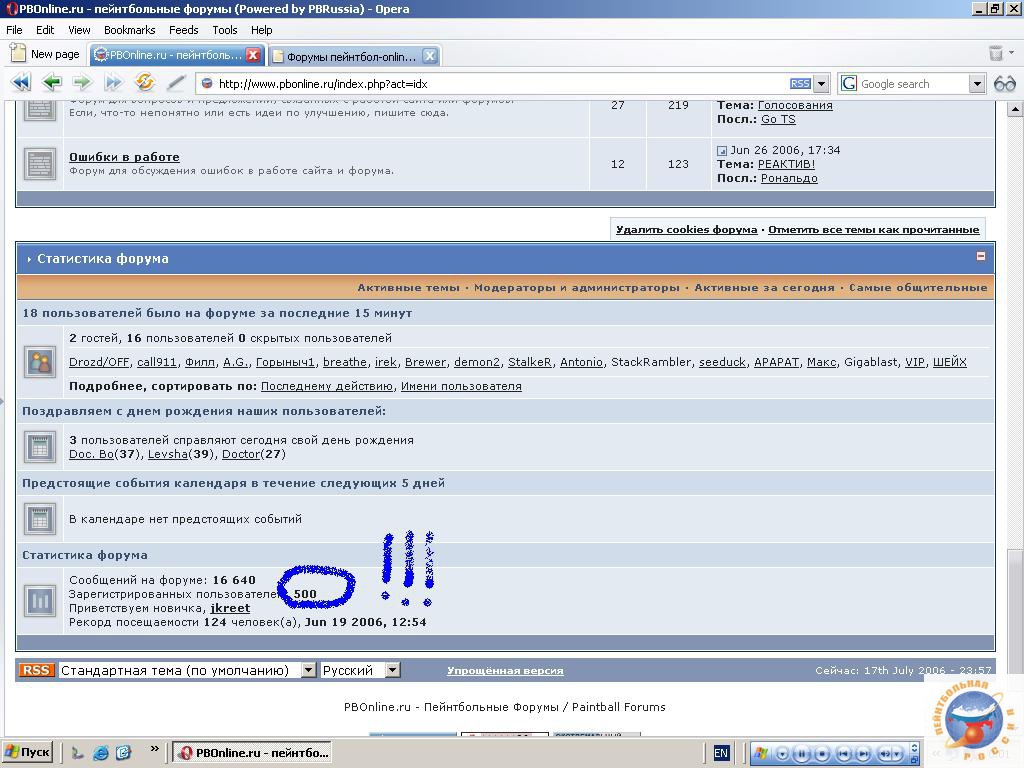1024x768 pixels.
Task: Go forward with the green Forward arrow
Action: click(x=82, y=83)
